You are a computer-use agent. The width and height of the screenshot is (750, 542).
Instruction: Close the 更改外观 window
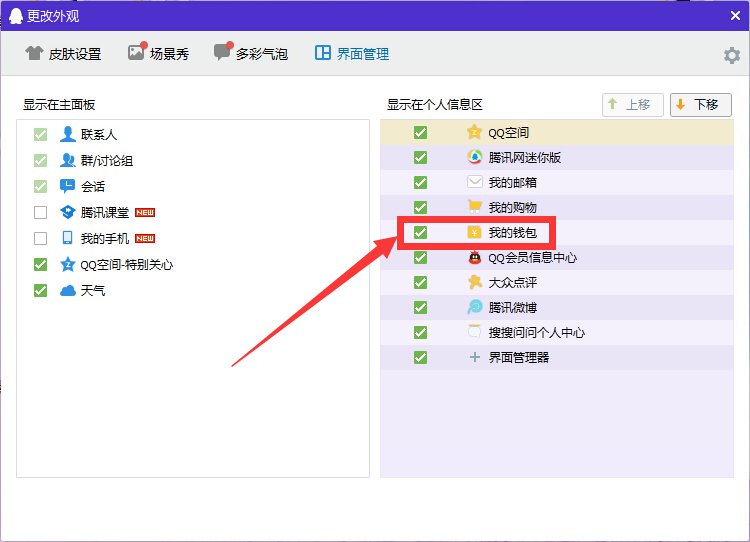pos(735,16)
